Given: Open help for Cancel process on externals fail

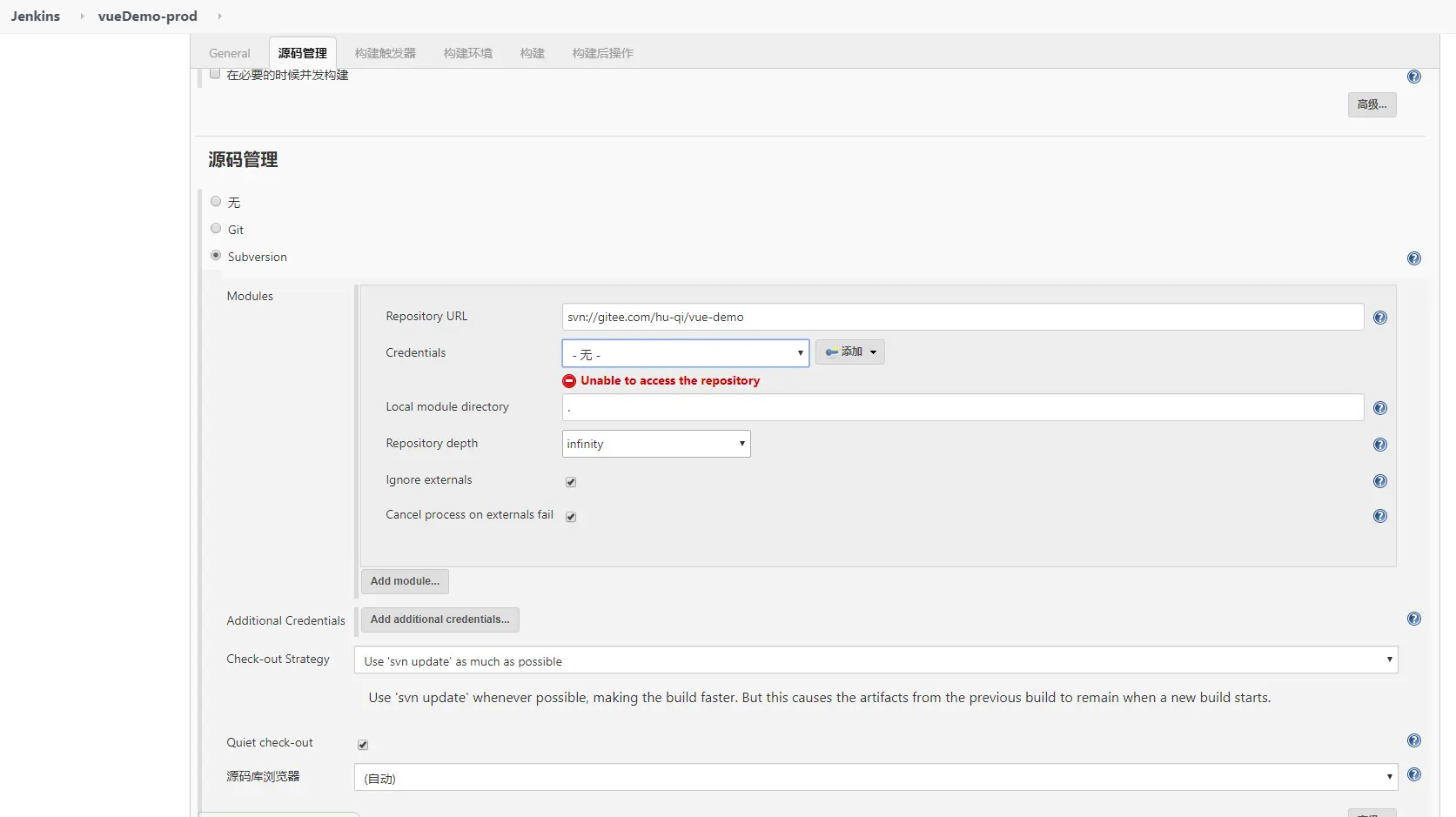Looking at the screenshot, I should (x=1380, y=516).
